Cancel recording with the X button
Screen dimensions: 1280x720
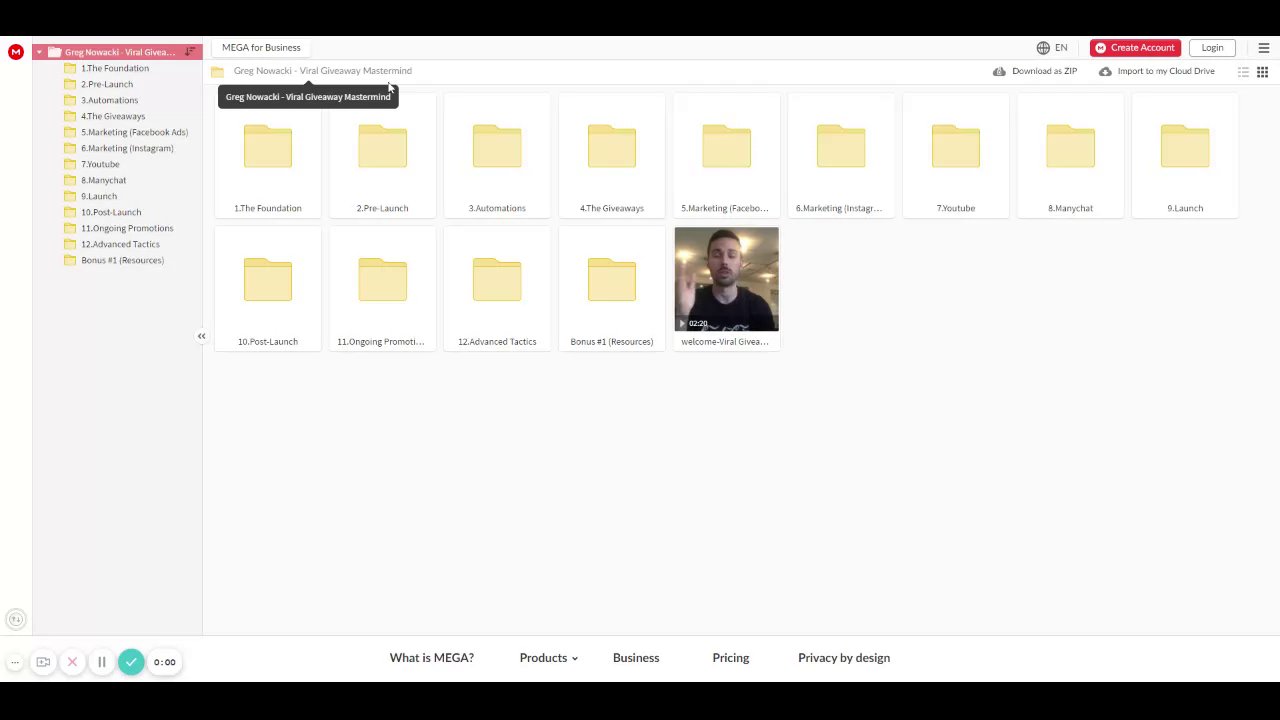coord(72,662)
